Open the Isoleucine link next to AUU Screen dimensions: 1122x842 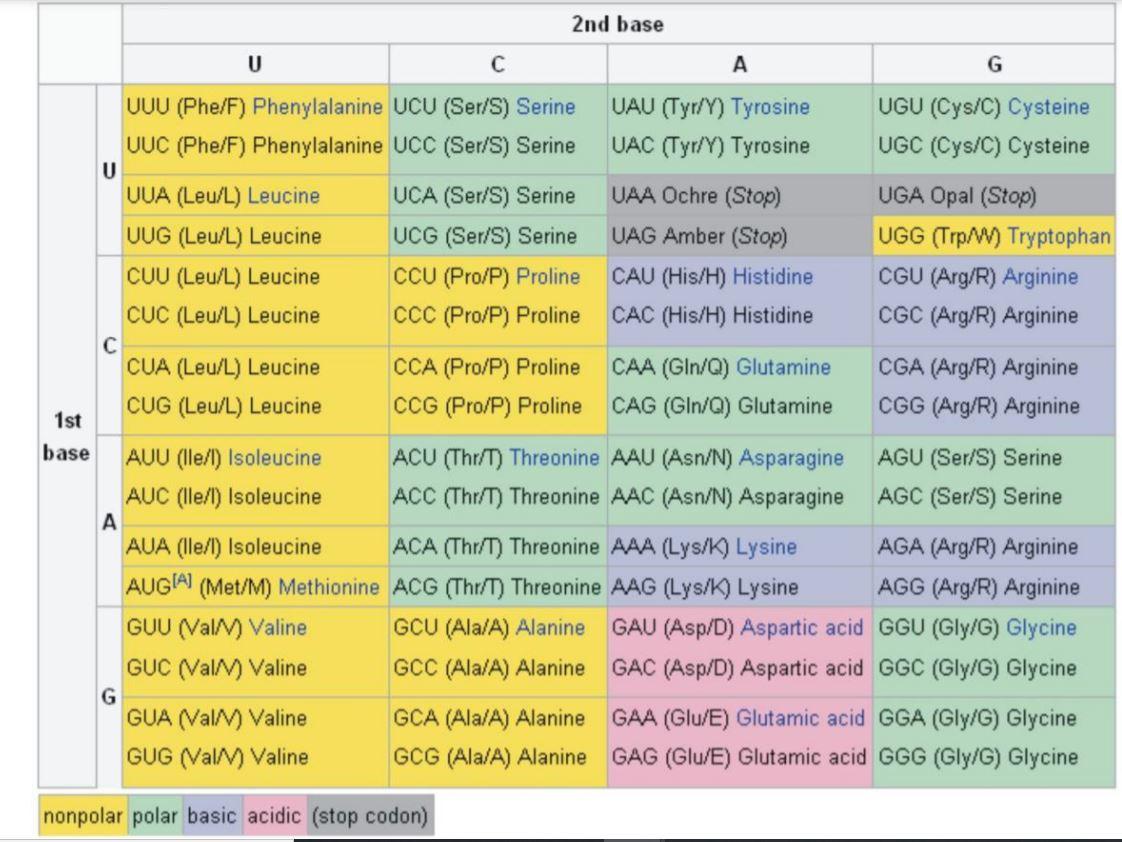pos(275,458)
